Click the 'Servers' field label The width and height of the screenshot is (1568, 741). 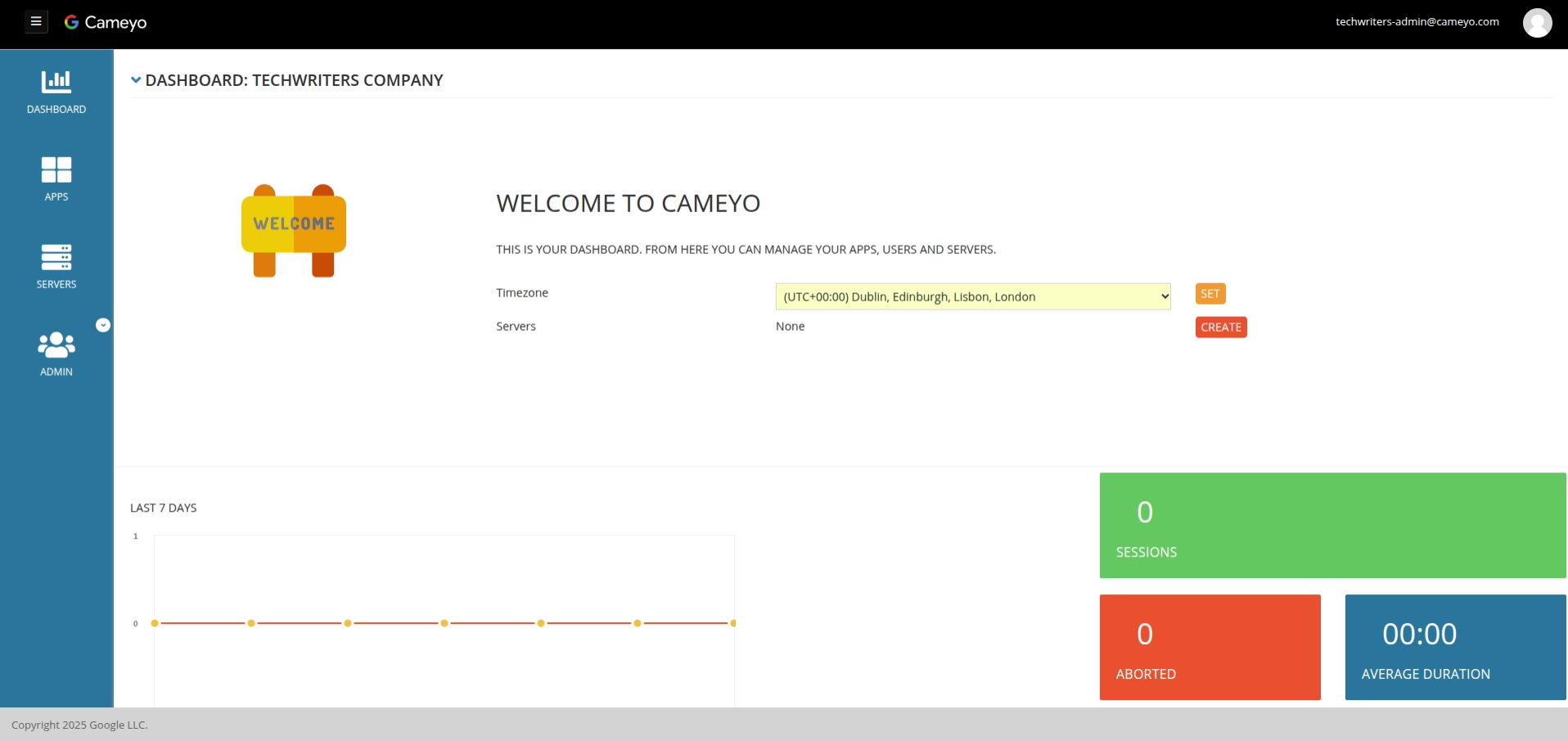point(516,327)
